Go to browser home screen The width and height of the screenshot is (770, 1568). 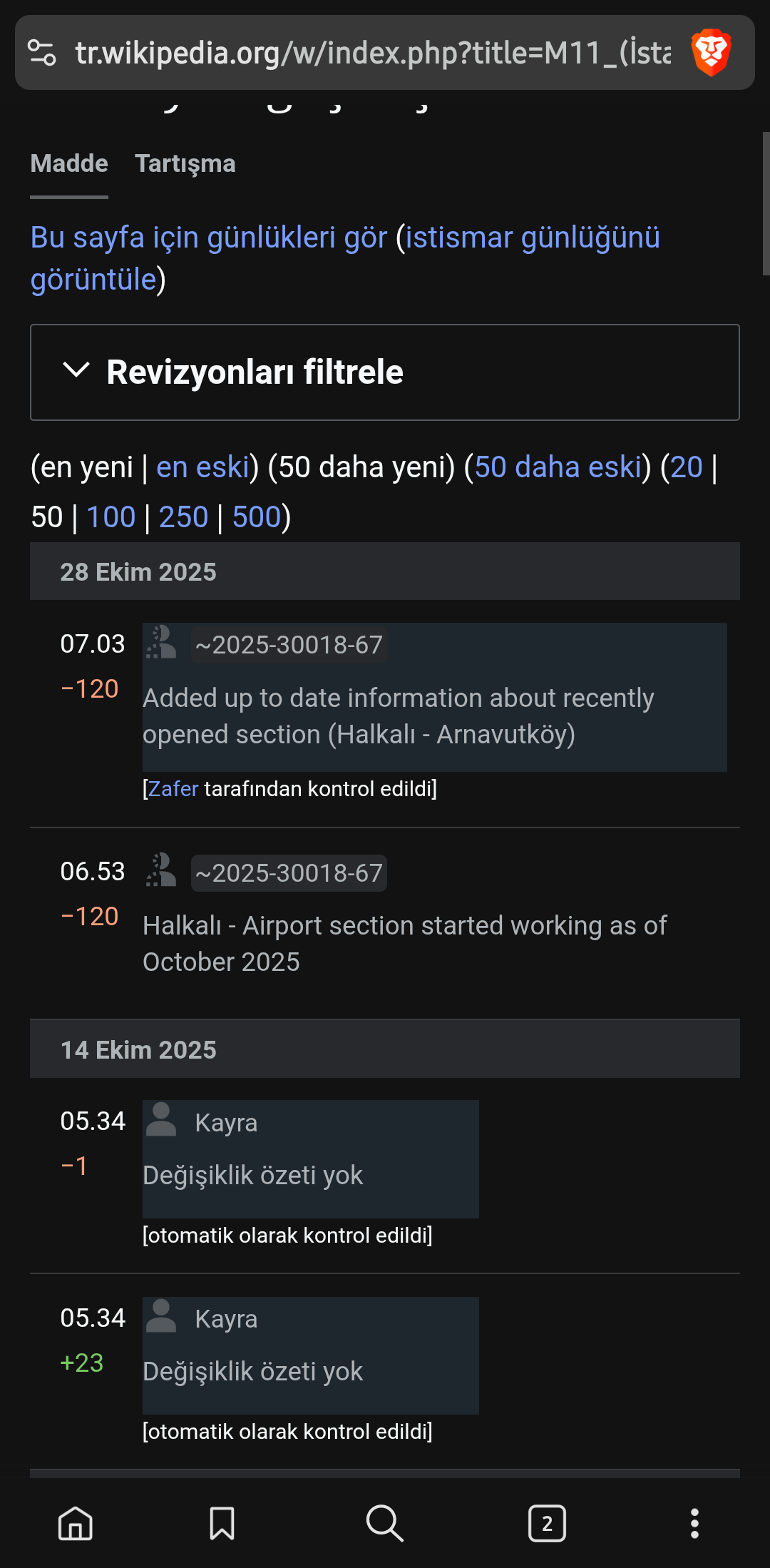pos(76,1524)
